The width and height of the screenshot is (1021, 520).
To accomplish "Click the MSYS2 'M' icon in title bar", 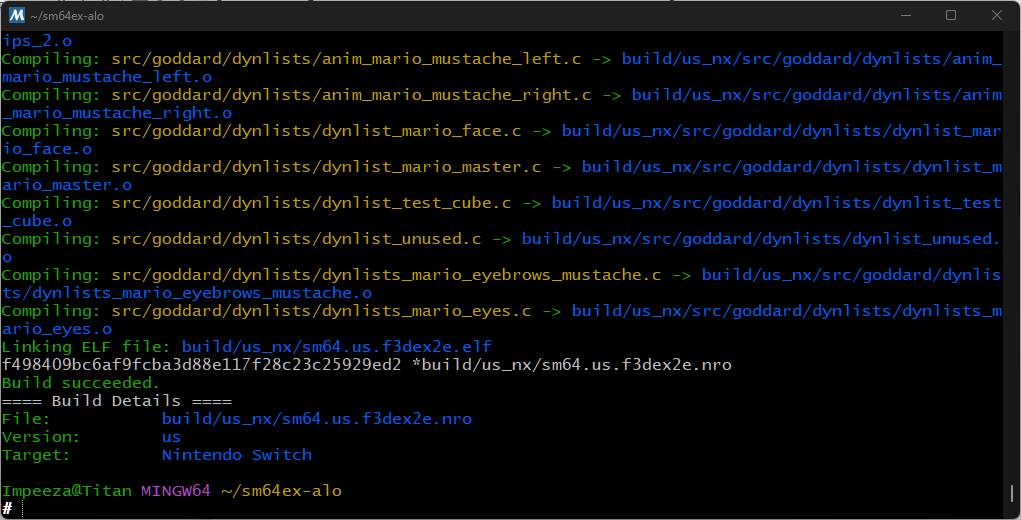I will [16, 15].
